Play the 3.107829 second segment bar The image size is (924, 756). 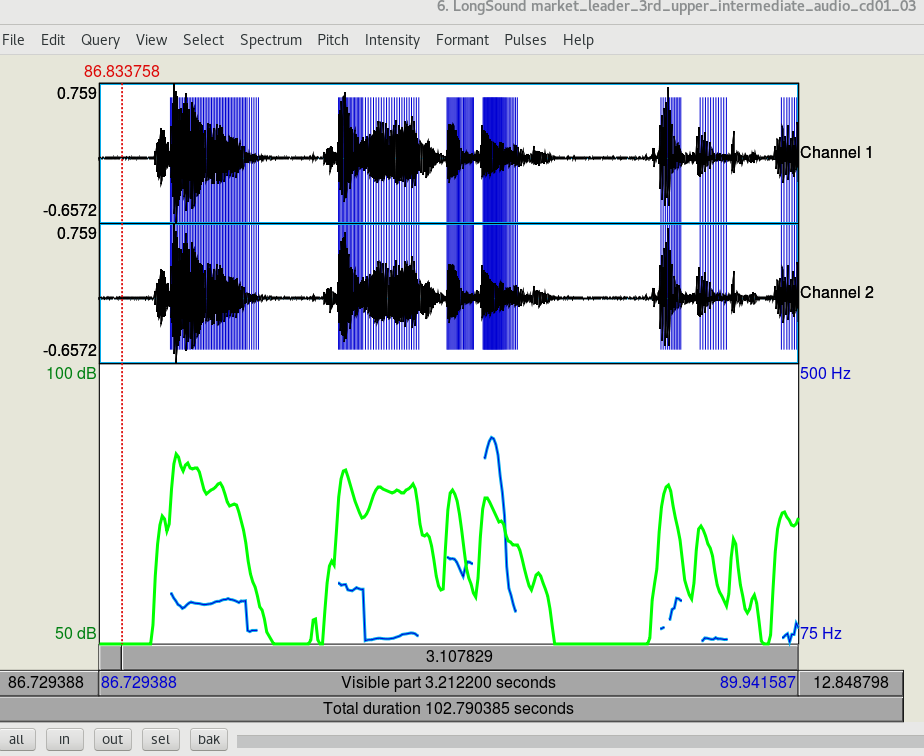tap(459, 657)
